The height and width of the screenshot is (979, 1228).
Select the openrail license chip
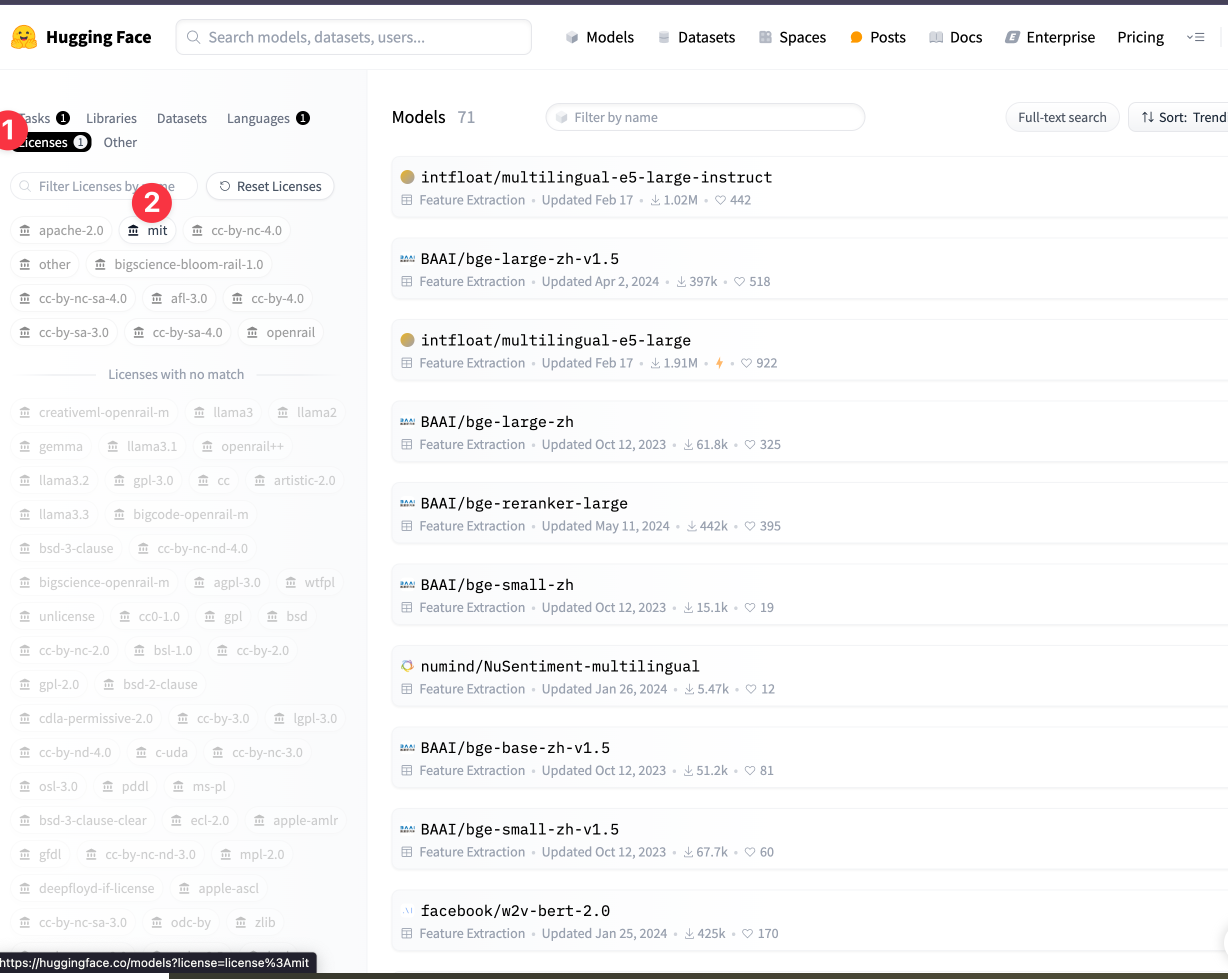pos(281,332)
